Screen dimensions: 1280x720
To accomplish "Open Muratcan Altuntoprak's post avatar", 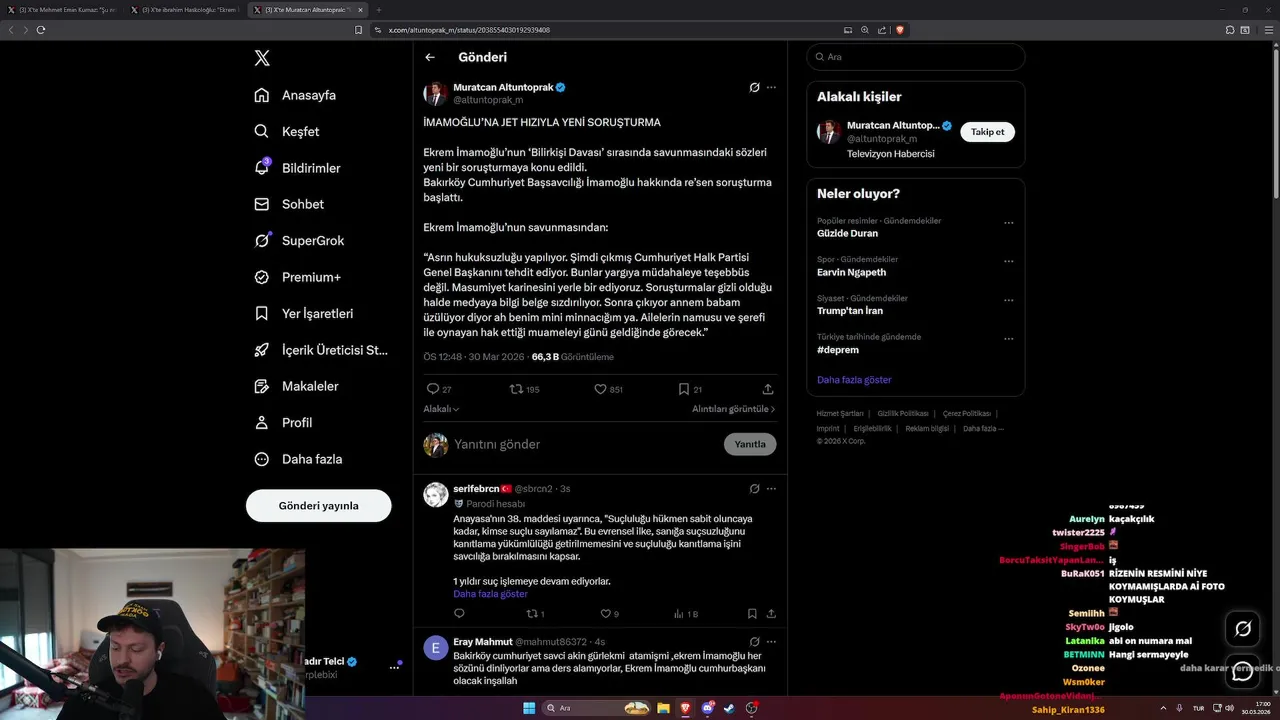I will click(x=436, y=94).
